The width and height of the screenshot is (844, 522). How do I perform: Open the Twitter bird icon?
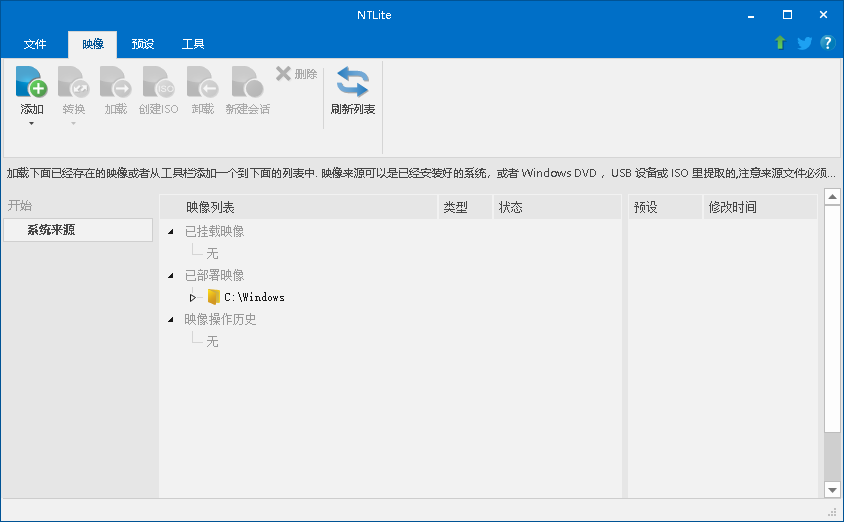pos(804,43)
